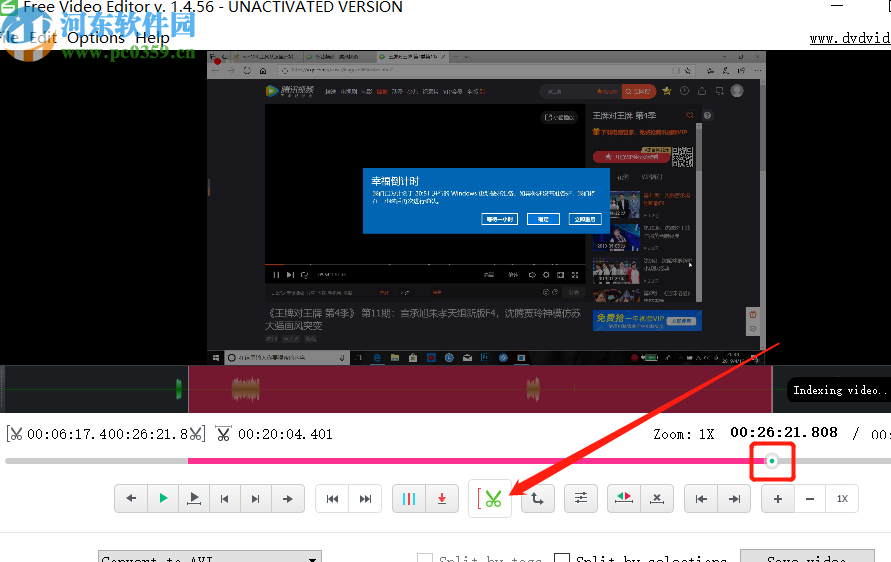Reset timeline zoom with the 1X button
Image resolution: width=891 pixels, height=562 pixels.
(x=842, y=498)
